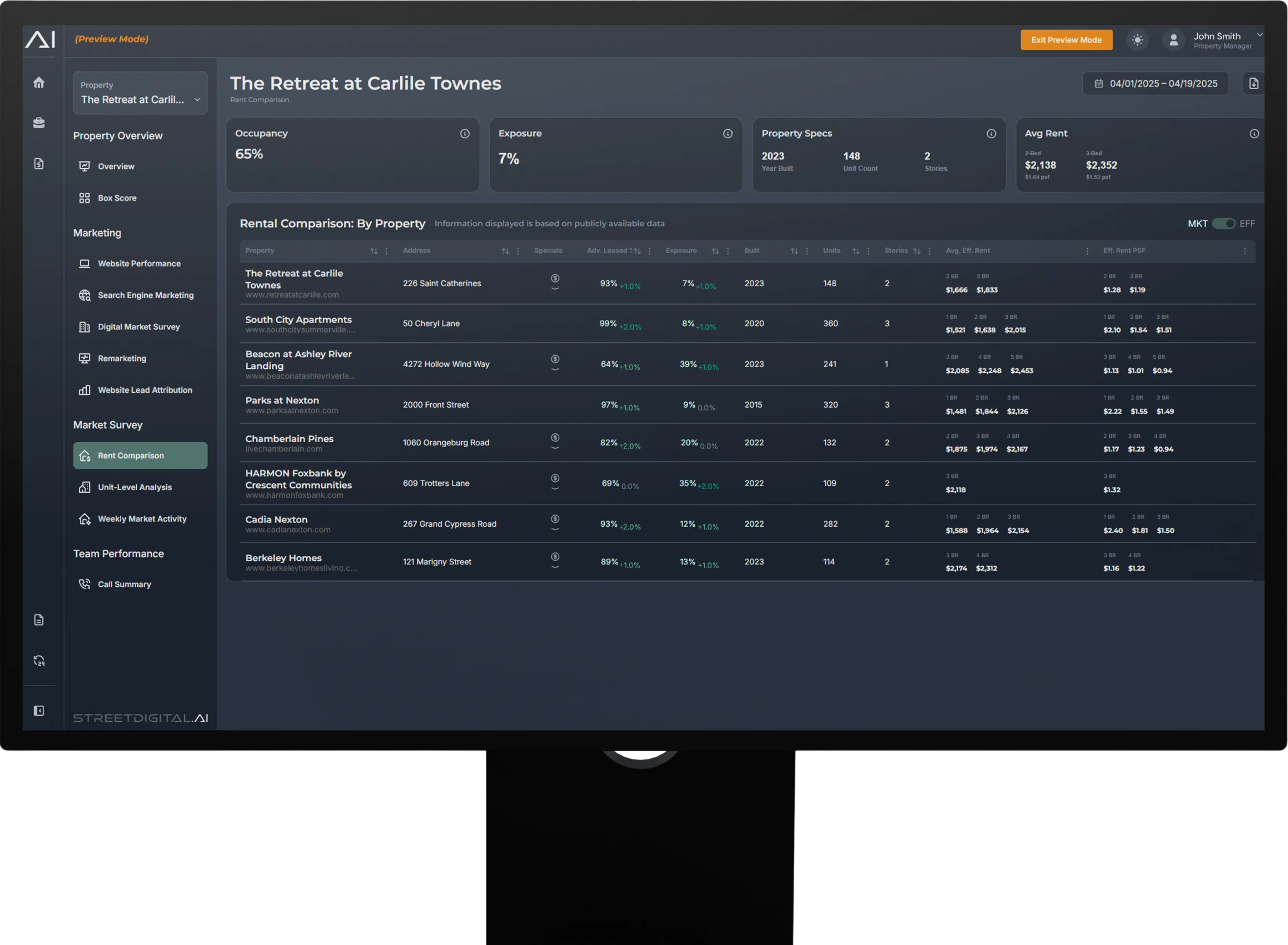Click the AI logo in top-left corner
1288x945 pixels.
point(40,39)
